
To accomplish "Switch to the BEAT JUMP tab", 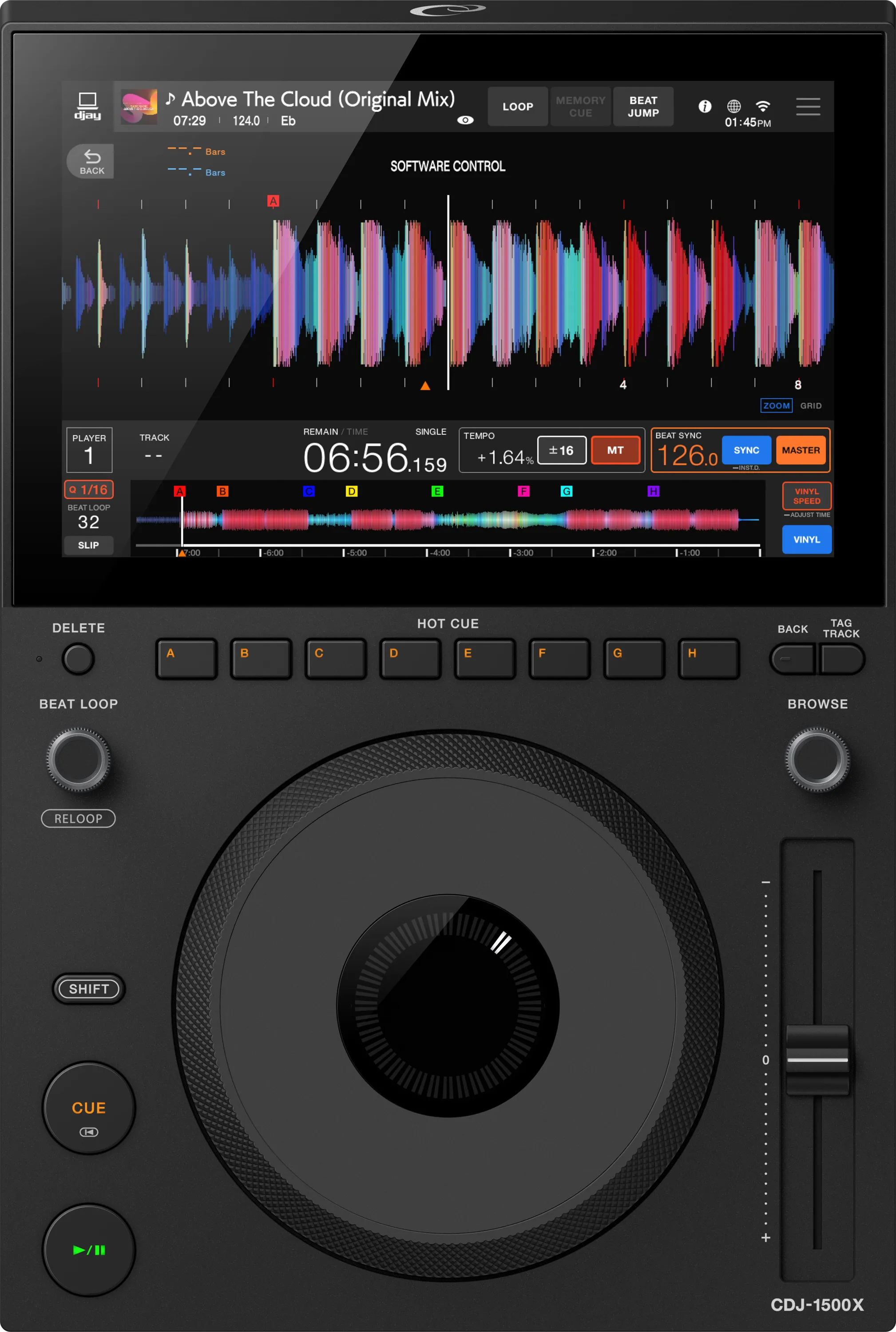I will tap(643, 106).
